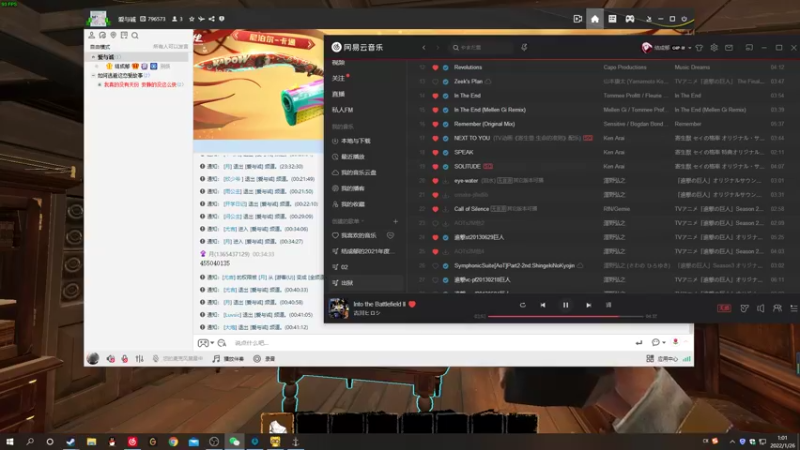
Task: Expand the account dropdown arrow beside username
Action: click(689, 48)
